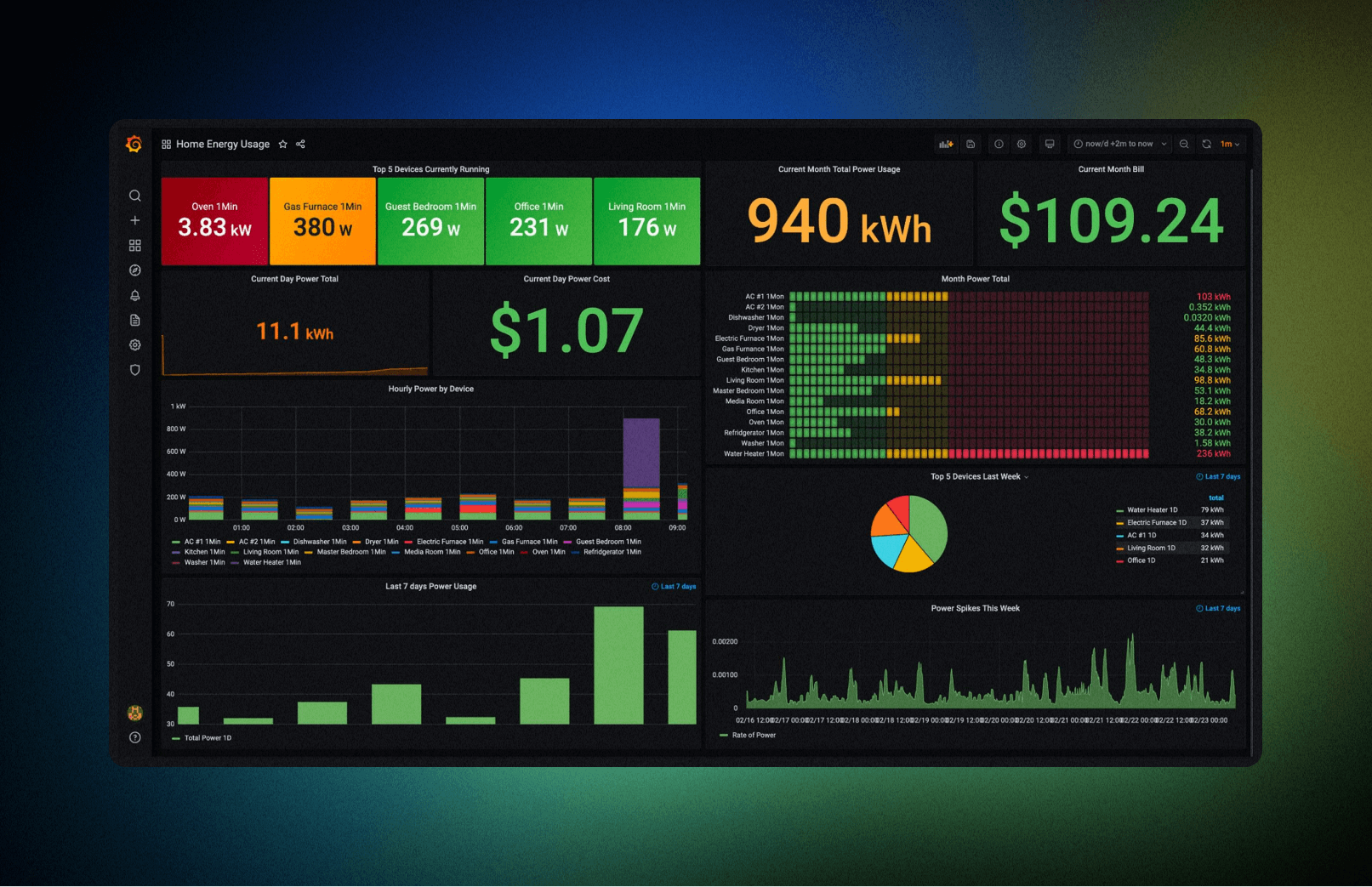Viewport: 1372px width, 887px height.
Task: Click Last 7 days clock on Power Spikes panel
Action: (1218, 609)
